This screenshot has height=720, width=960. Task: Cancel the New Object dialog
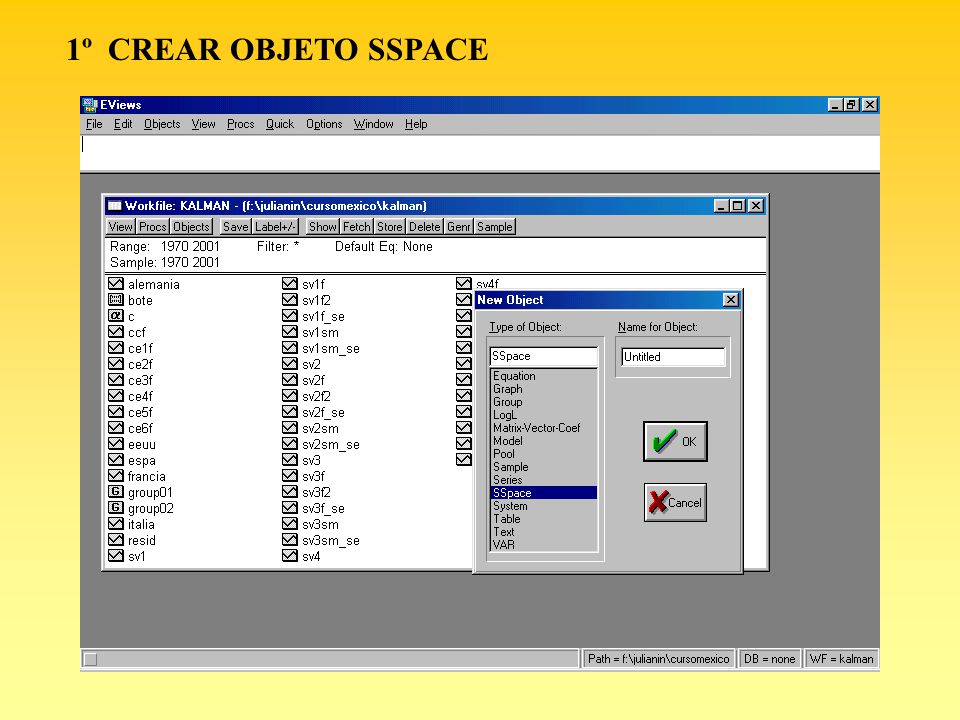(x=675, y=503)
